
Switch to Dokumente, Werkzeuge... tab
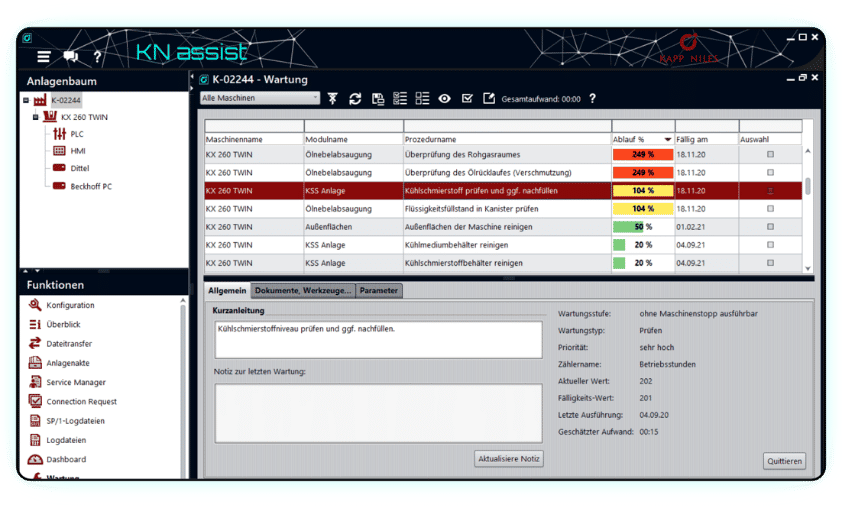pos(303,291)
